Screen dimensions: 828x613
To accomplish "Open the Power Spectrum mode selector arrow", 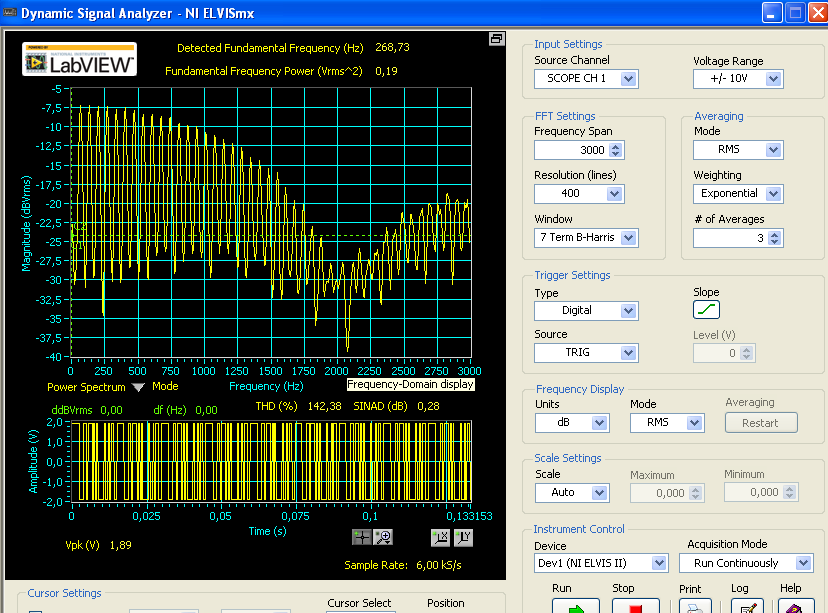I will (x=138, y=387).
